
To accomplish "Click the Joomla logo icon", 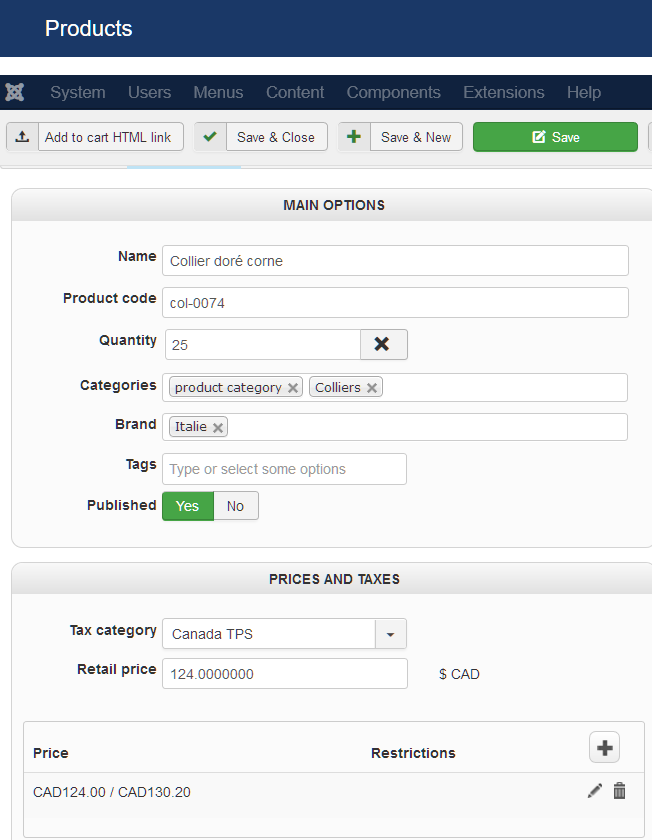I will click(15, 92).
